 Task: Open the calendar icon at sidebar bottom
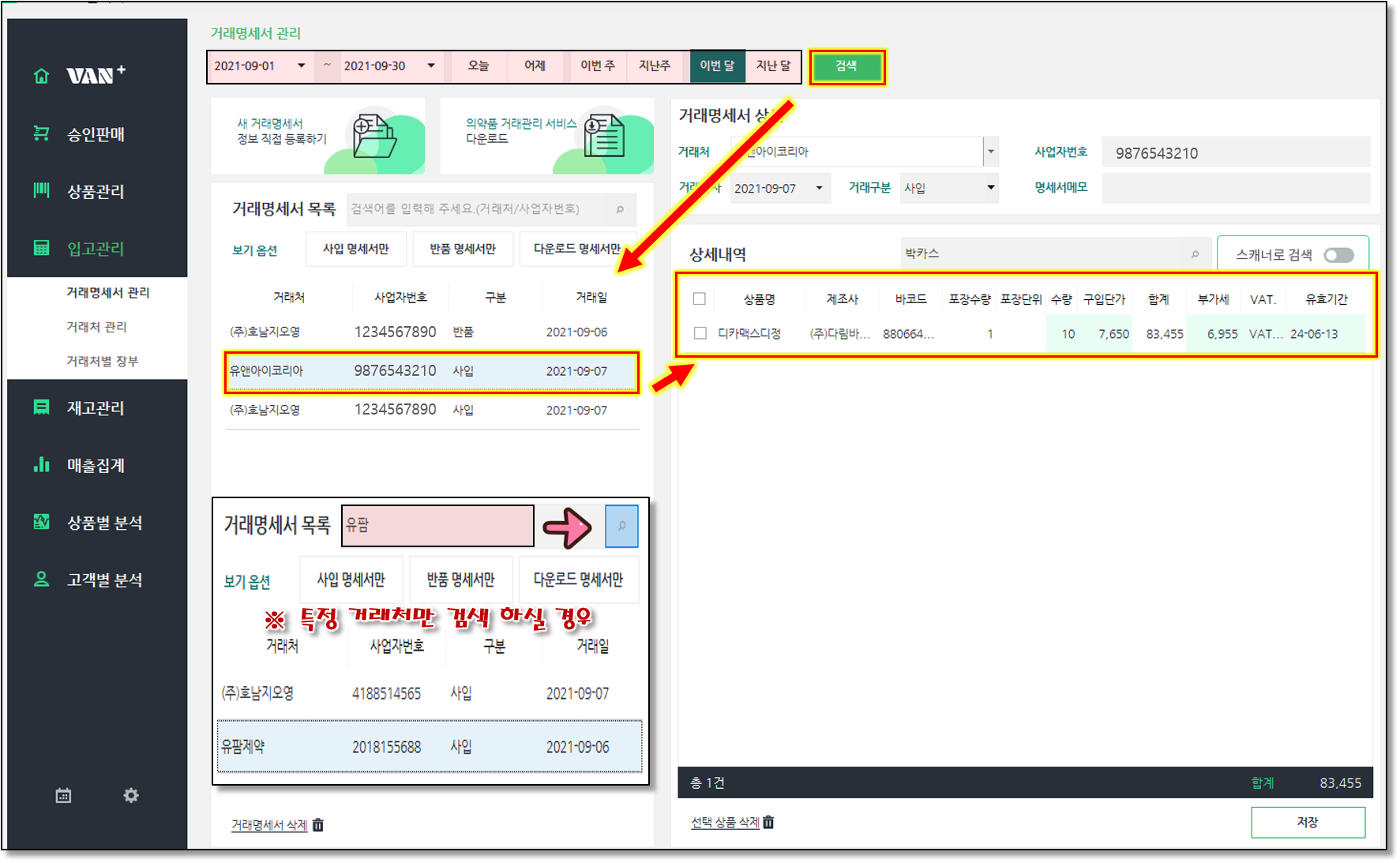[x=63, y=795]
